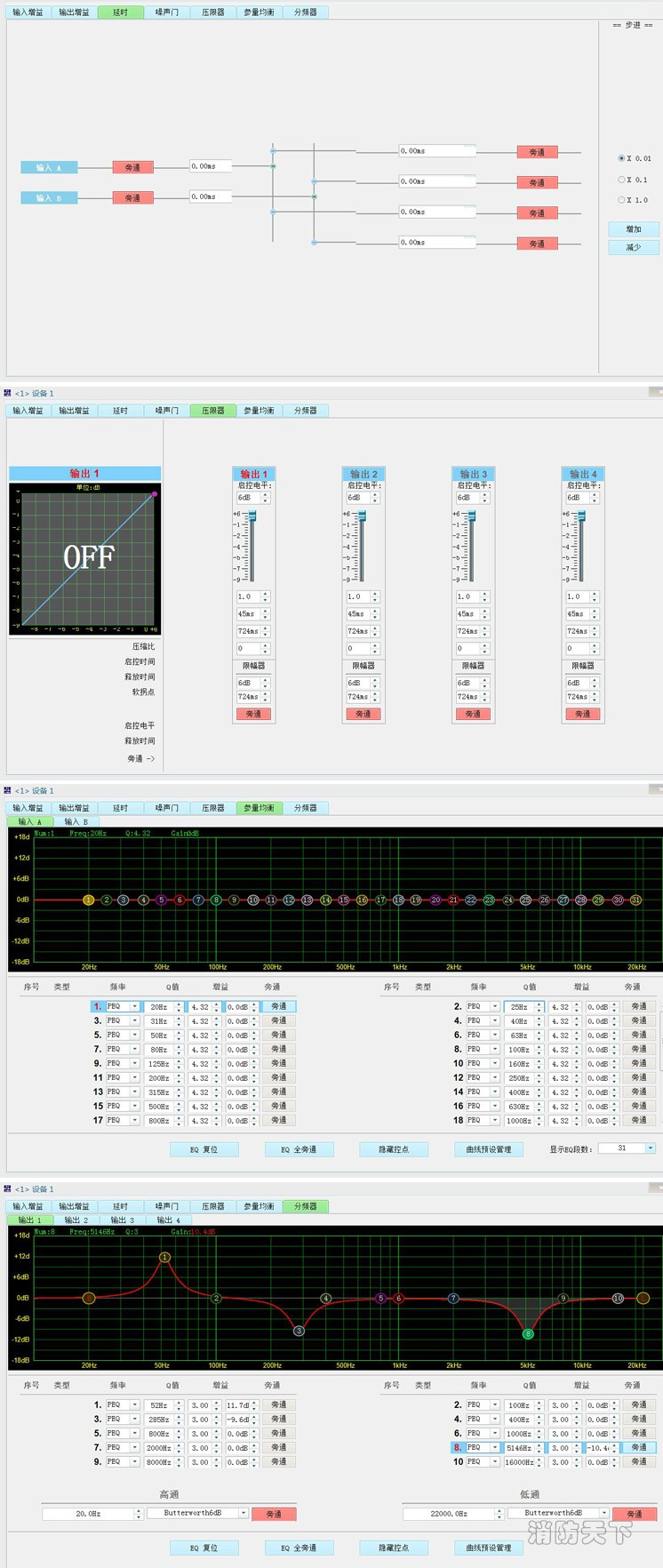This screenshot has height=1568, width=663.
Task: Click the 输出 1 threshold level fader
Action: 252,517
